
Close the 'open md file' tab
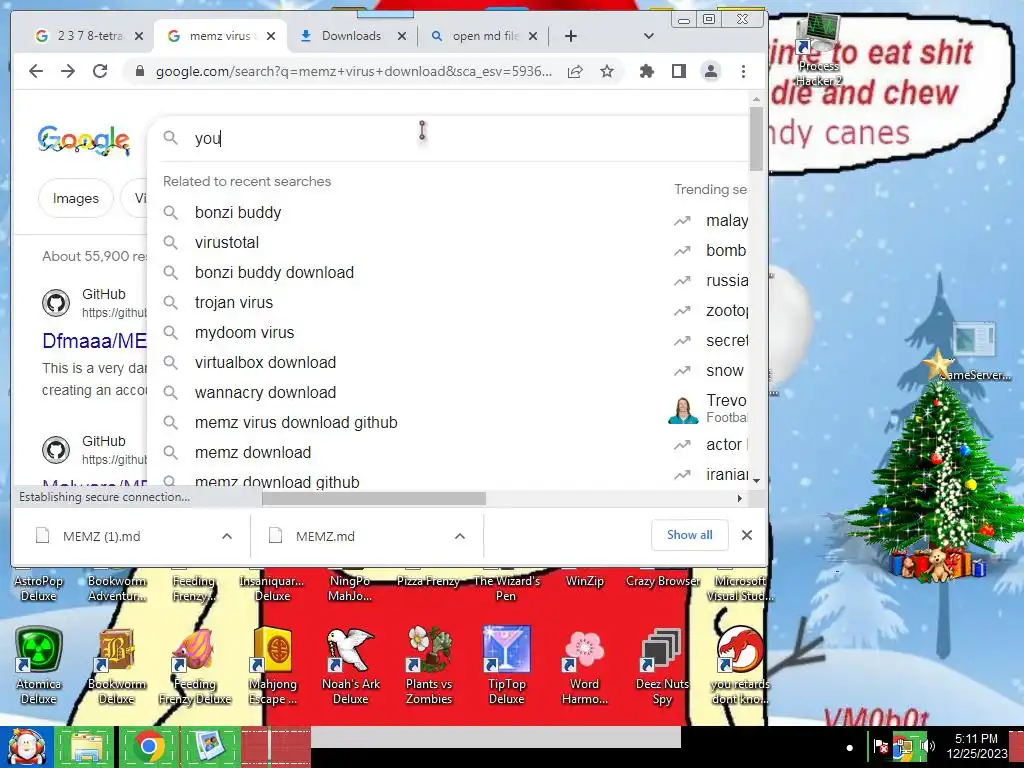click(x=533, y=36)
